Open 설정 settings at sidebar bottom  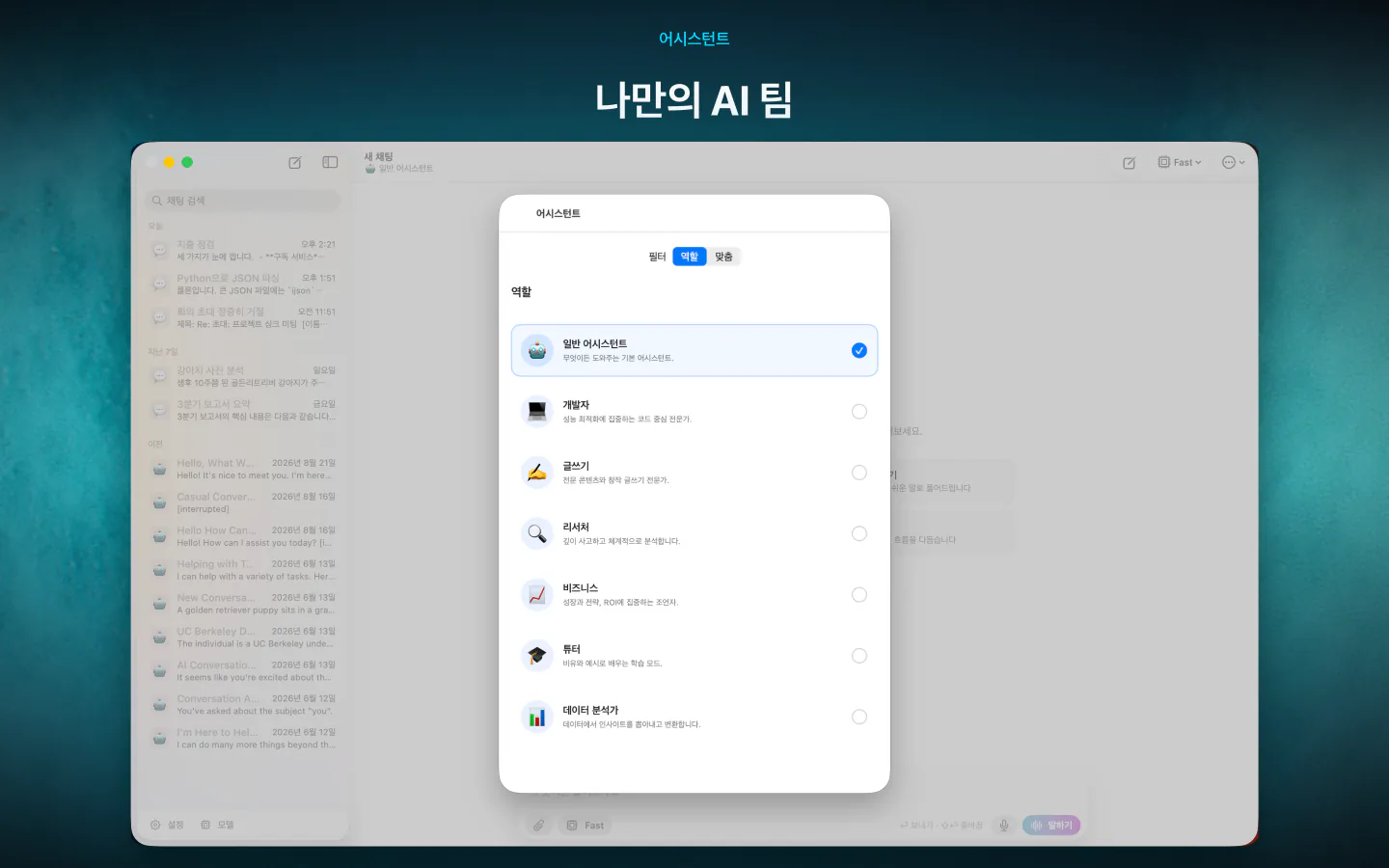click(x=167, y=825)
